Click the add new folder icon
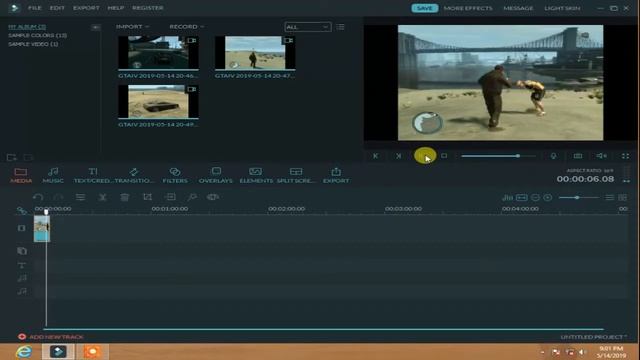The height and width of the screenshot is (360, 640). (x=11, y=157)
